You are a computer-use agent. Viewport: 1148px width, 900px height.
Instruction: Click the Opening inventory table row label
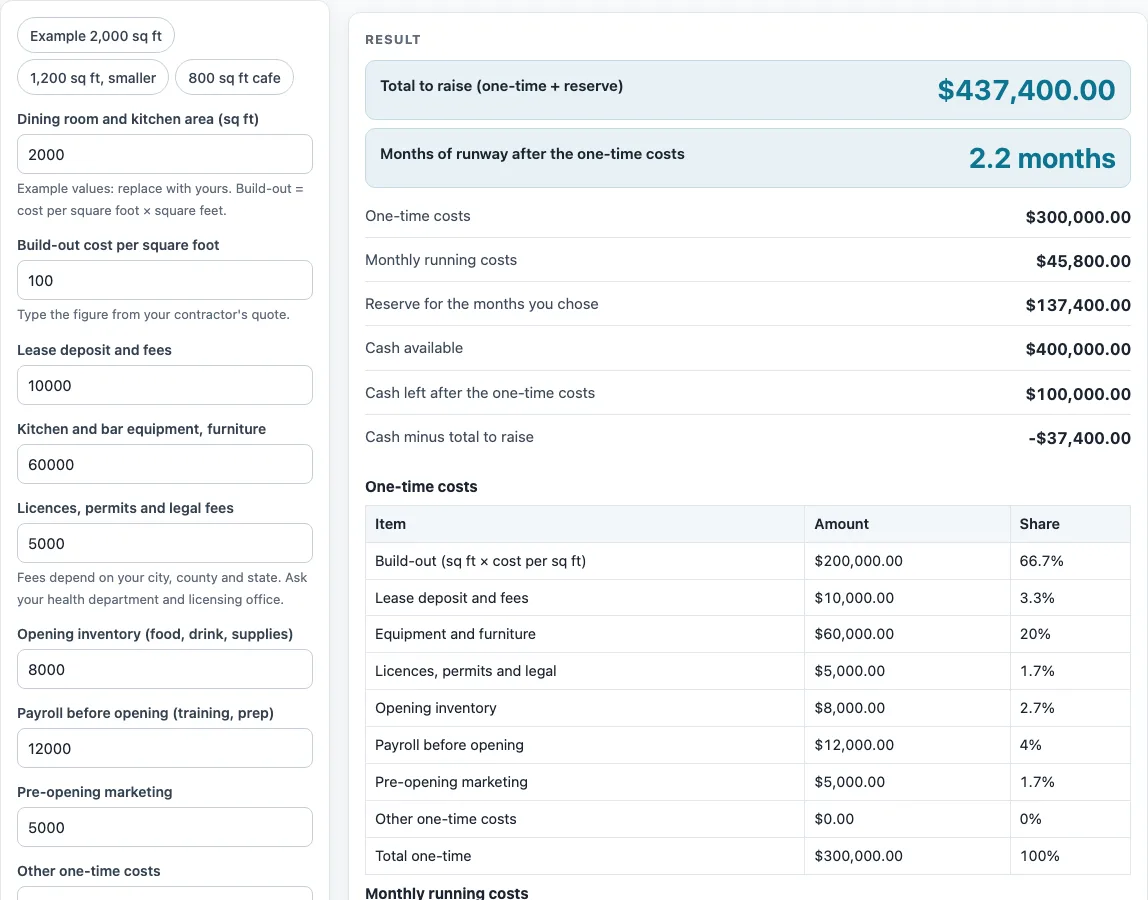point(436,708)
